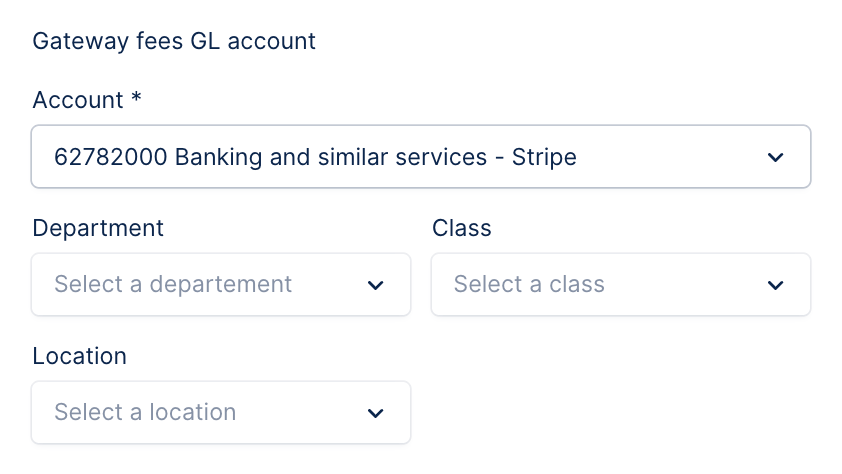Click the chevron icon in the Class field
This screenshot has height=474, width=842.
[775, 285]
